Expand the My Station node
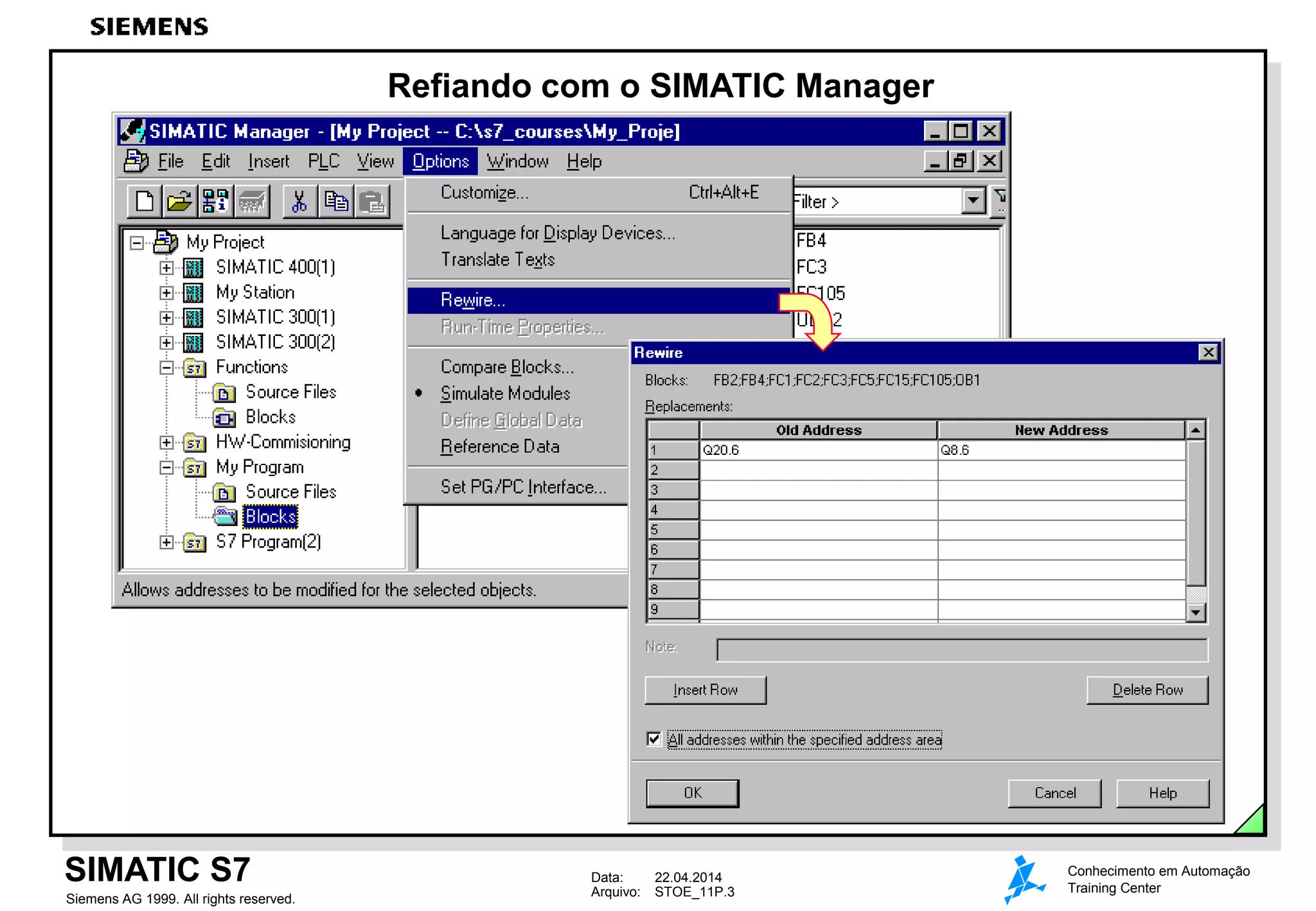The width and height of the screenshot is (1316, 911). [x=166, y=293]
